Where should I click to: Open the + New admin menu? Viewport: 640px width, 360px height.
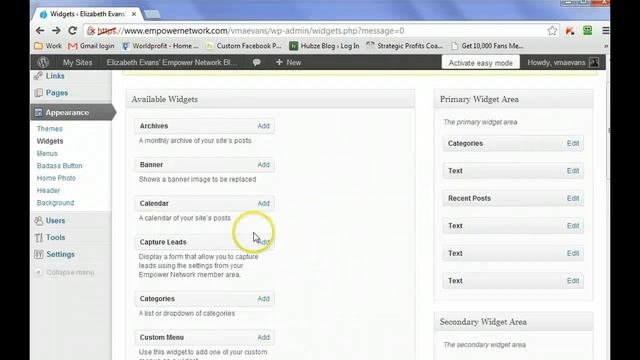288,62
